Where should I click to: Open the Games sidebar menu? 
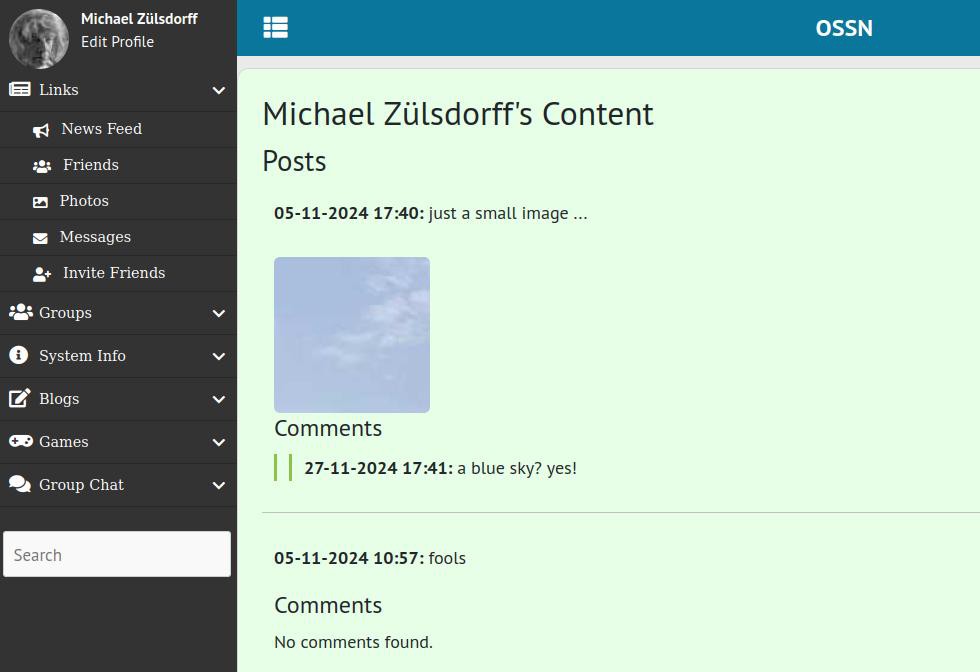(x=64, y=442)
